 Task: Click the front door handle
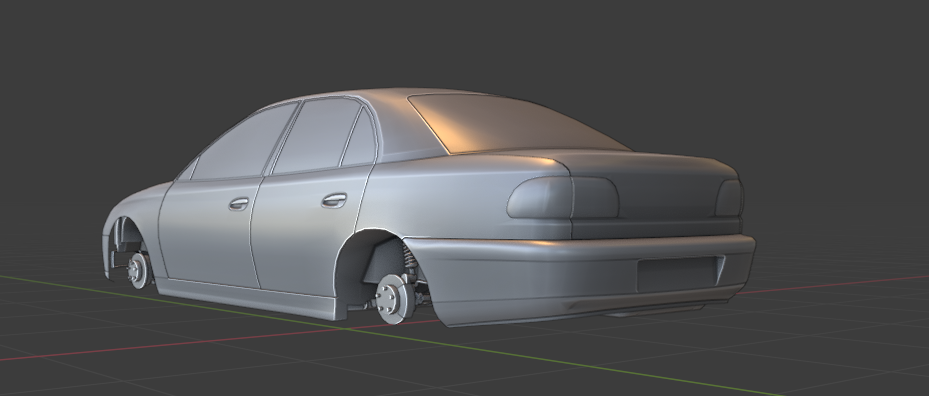pos(239,204)
